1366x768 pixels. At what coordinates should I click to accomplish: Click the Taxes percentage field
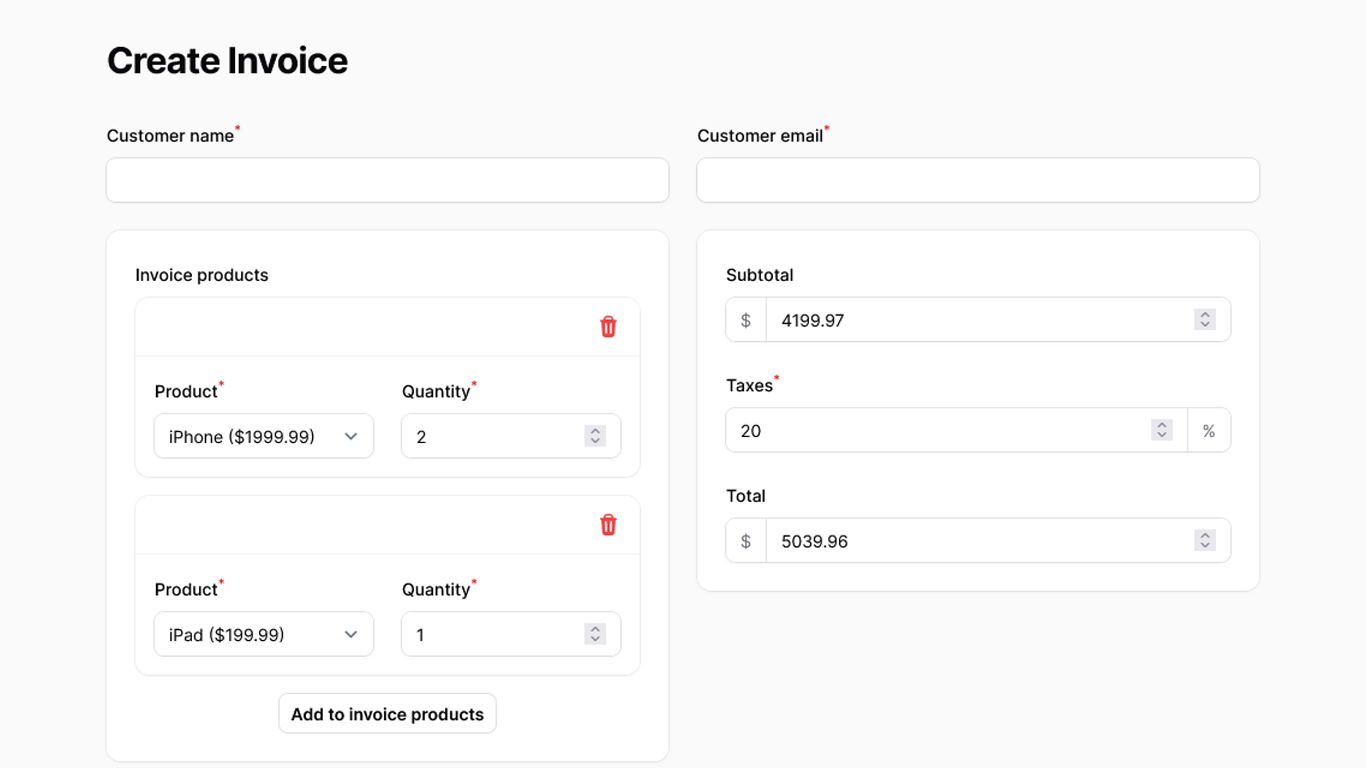940,430
